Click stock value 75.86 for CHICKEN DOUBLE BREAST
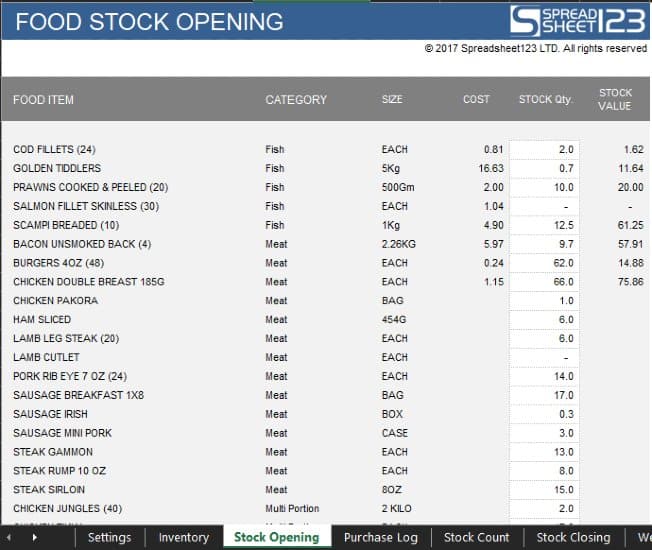This screenshot has width=652, height=550. (x=631, y=282)
